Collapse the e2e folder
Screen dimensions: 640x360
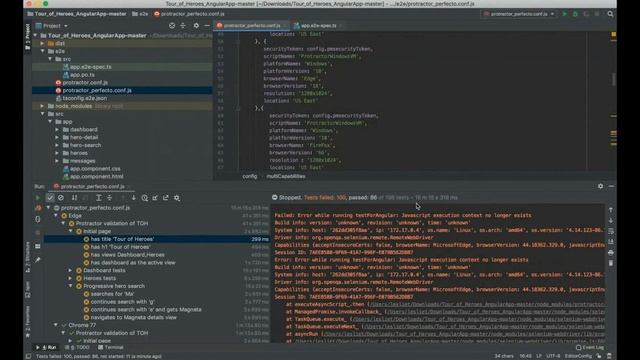click(42, 51)
